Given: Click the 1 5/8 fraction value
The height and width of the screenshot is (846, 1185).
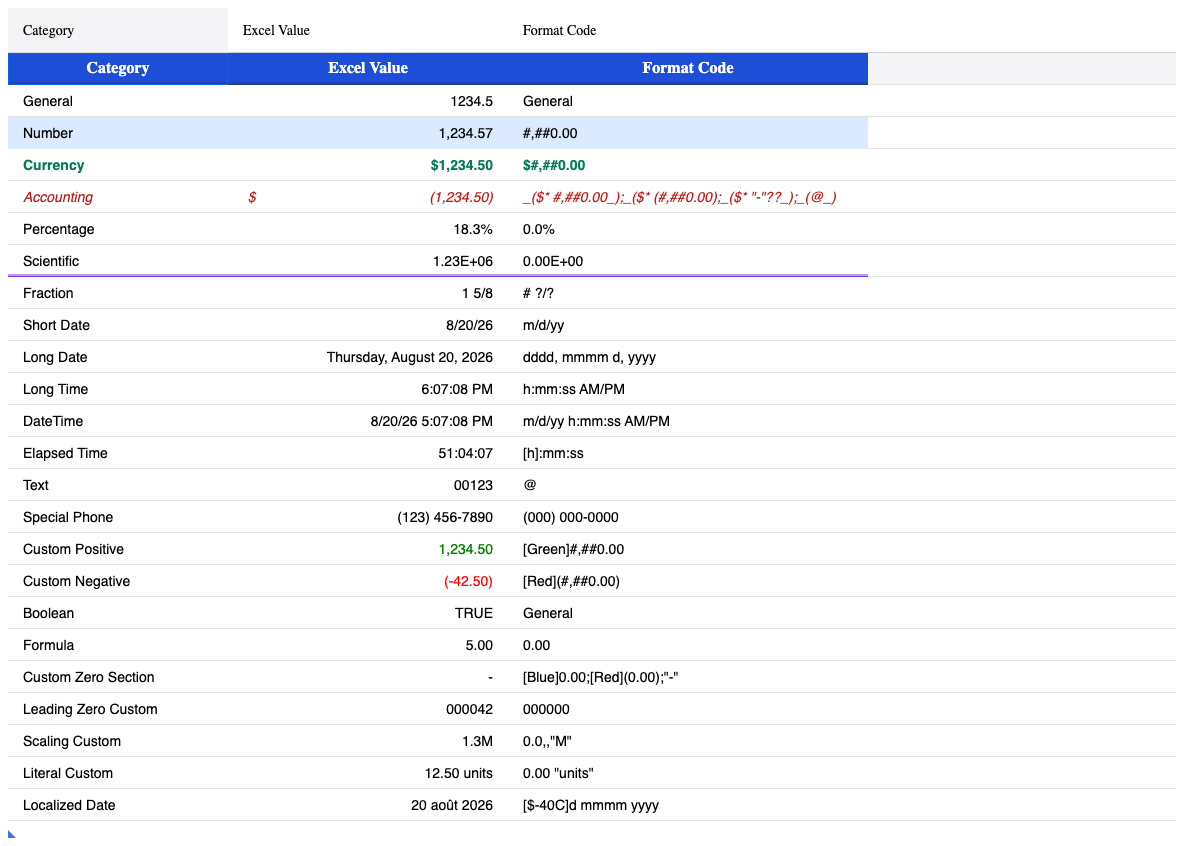Looking at the screenshot, I should tap(367, 293).
